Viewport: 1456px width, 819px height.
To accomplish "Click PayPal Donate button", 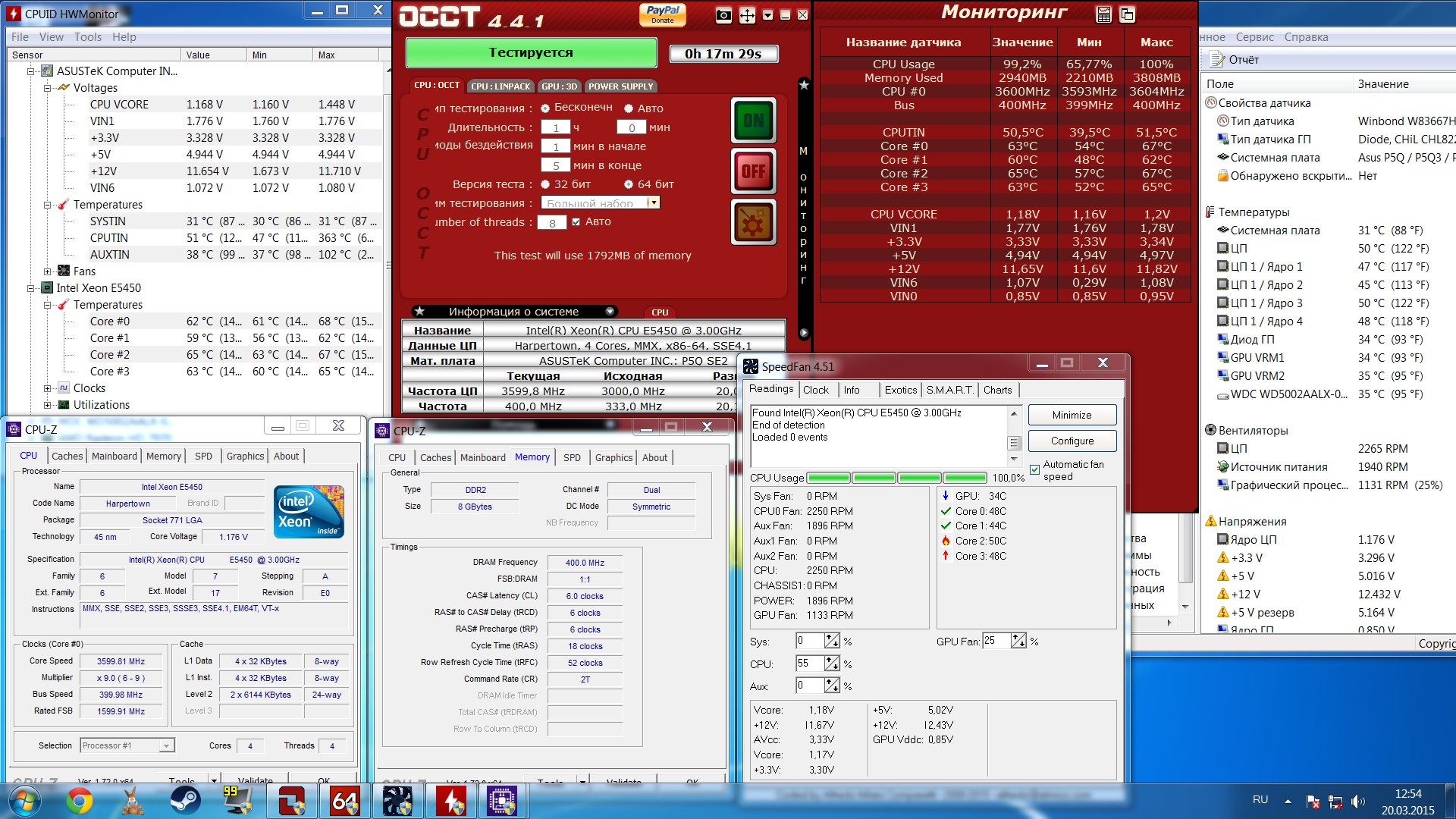I will [662, 14].
